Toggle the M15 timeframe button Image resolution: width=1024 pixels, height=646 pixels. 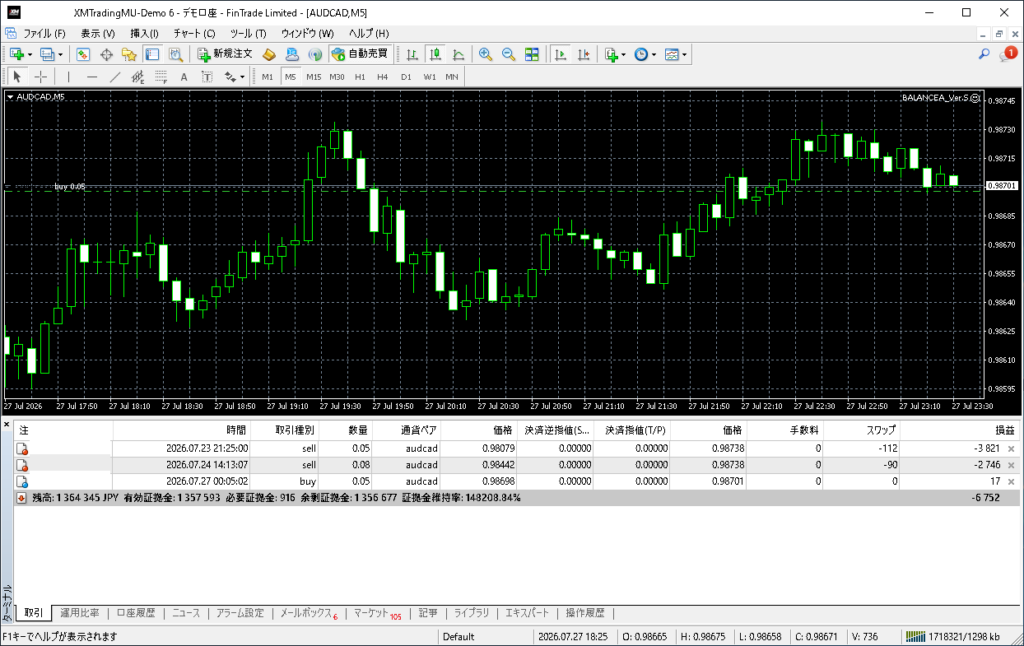[313, 77]
